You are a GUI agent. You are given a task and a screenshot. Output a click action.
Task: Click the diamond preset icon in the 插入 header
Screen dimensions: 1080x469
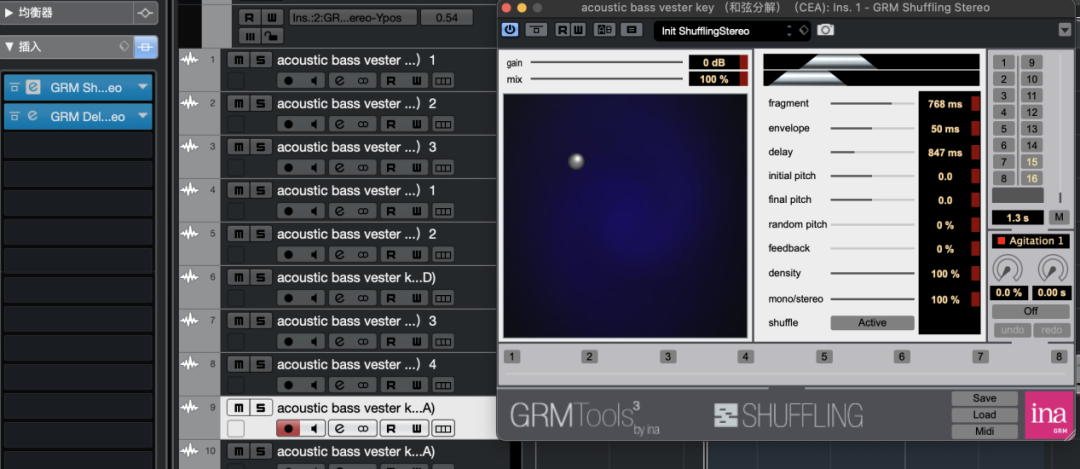coord(124,47)
